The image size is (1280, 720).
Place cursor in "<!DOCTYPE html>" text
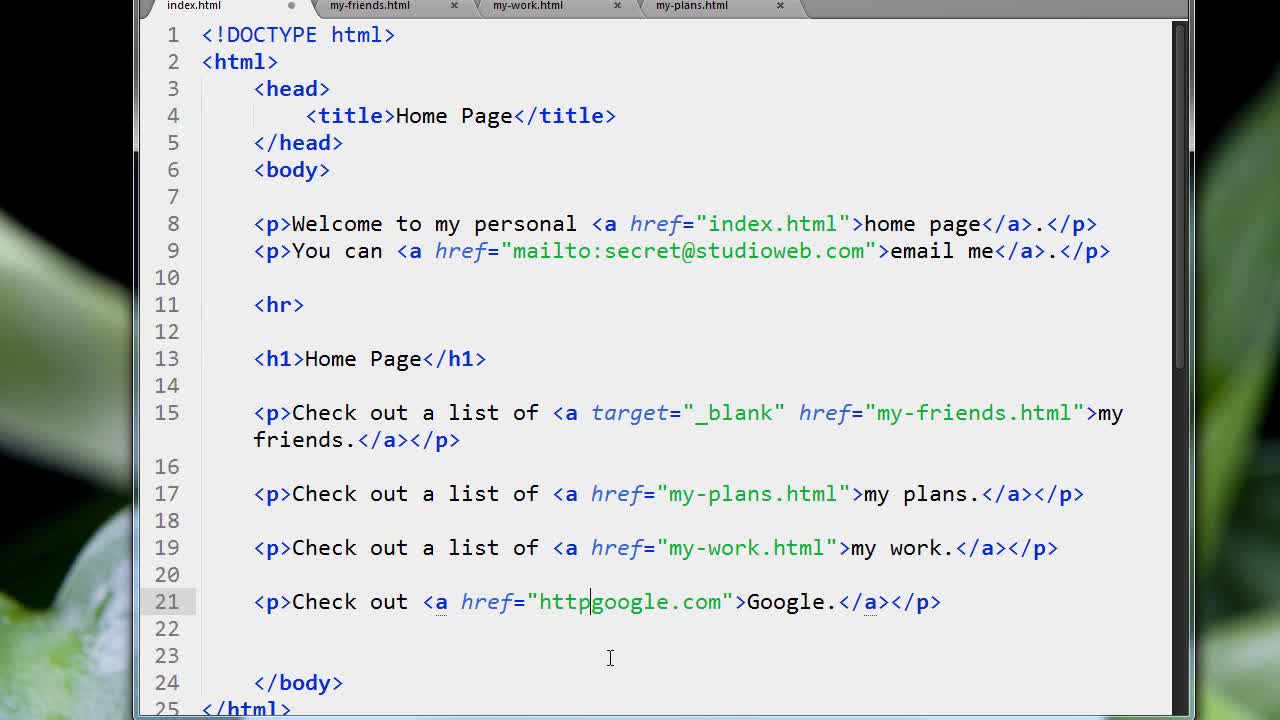point(298,35)
